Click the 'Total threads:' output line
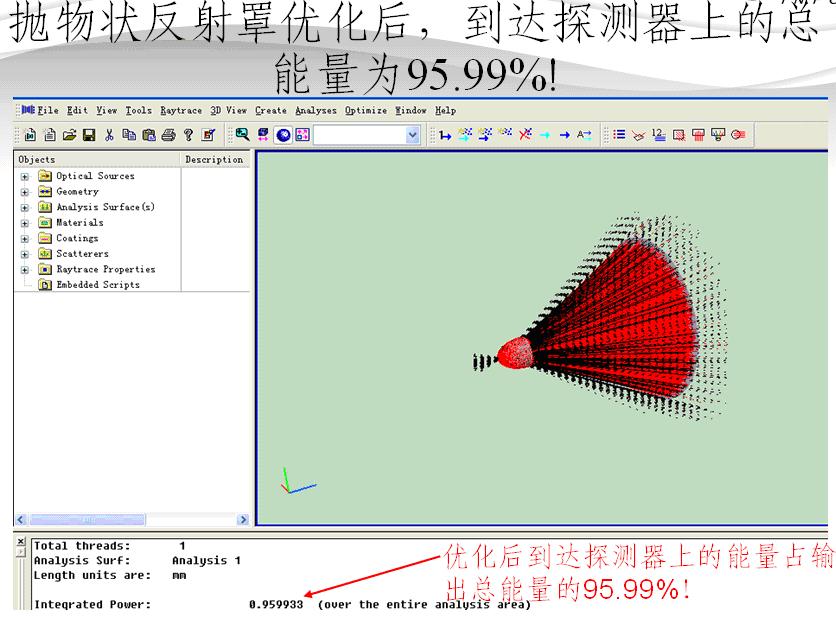 pyautogui.click(x=82, y=546)
